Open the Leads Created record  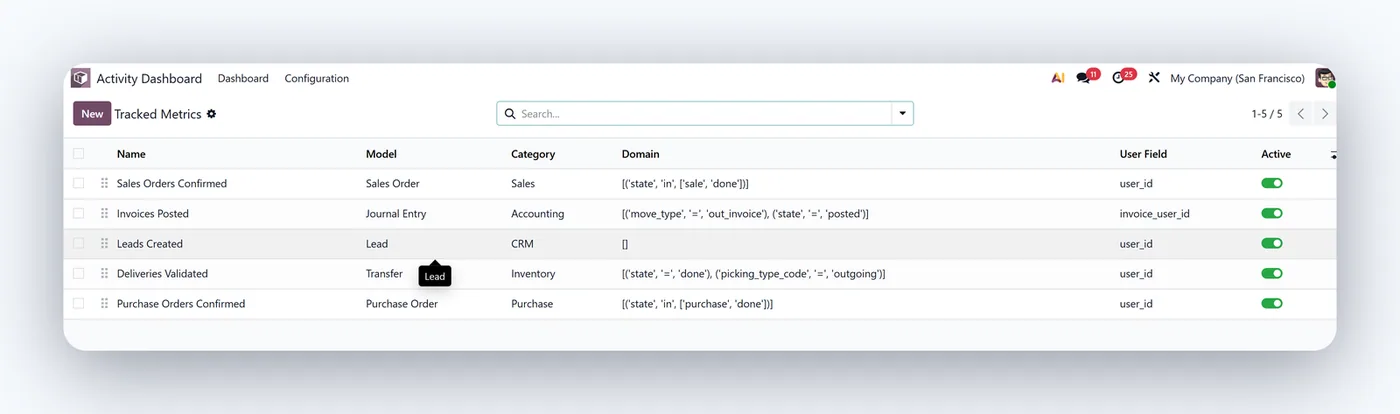click(x=150, y=244)
